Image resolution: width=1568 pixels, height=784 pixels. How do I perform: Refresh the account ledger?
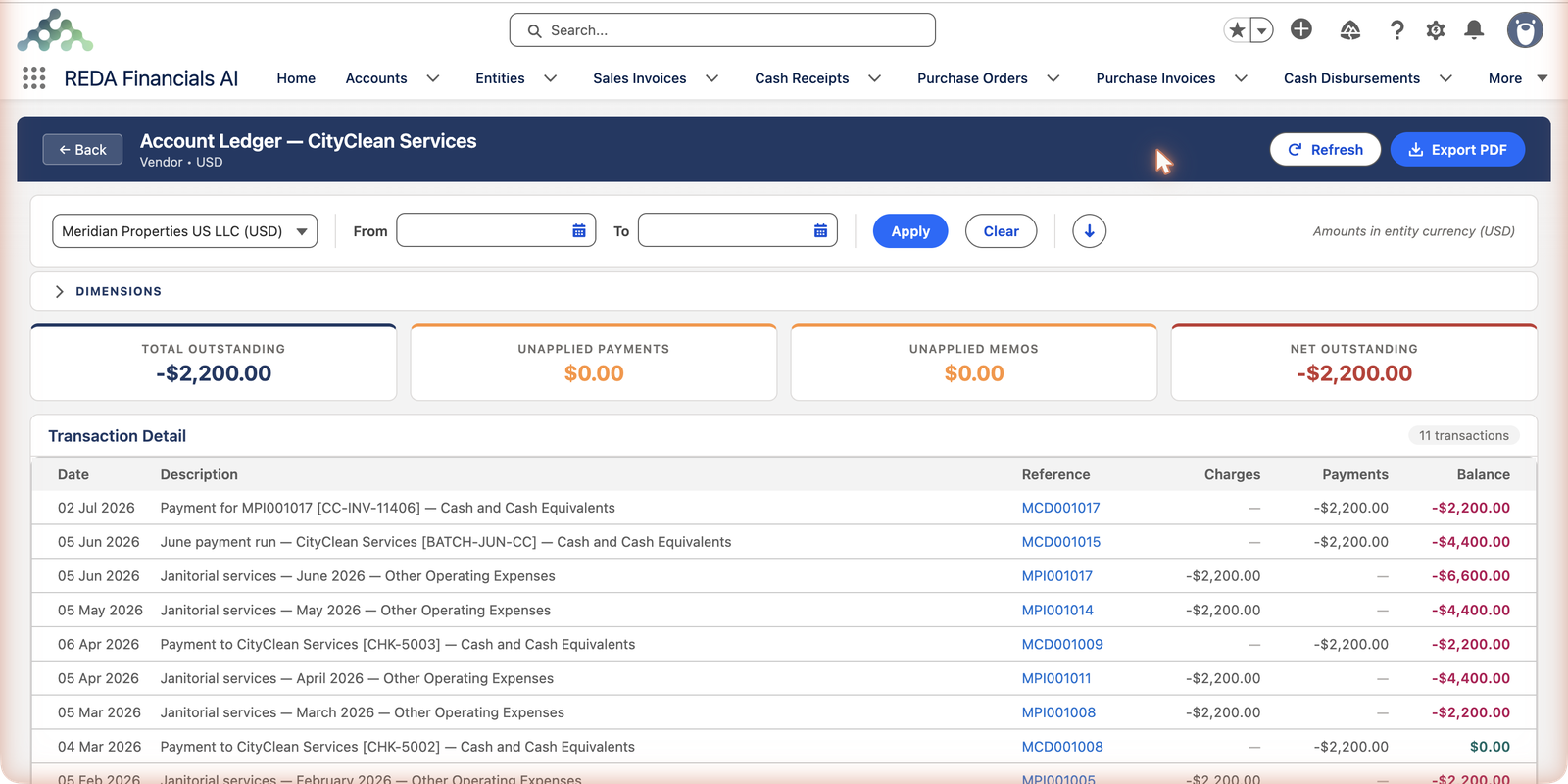(x=1325, y=149)
